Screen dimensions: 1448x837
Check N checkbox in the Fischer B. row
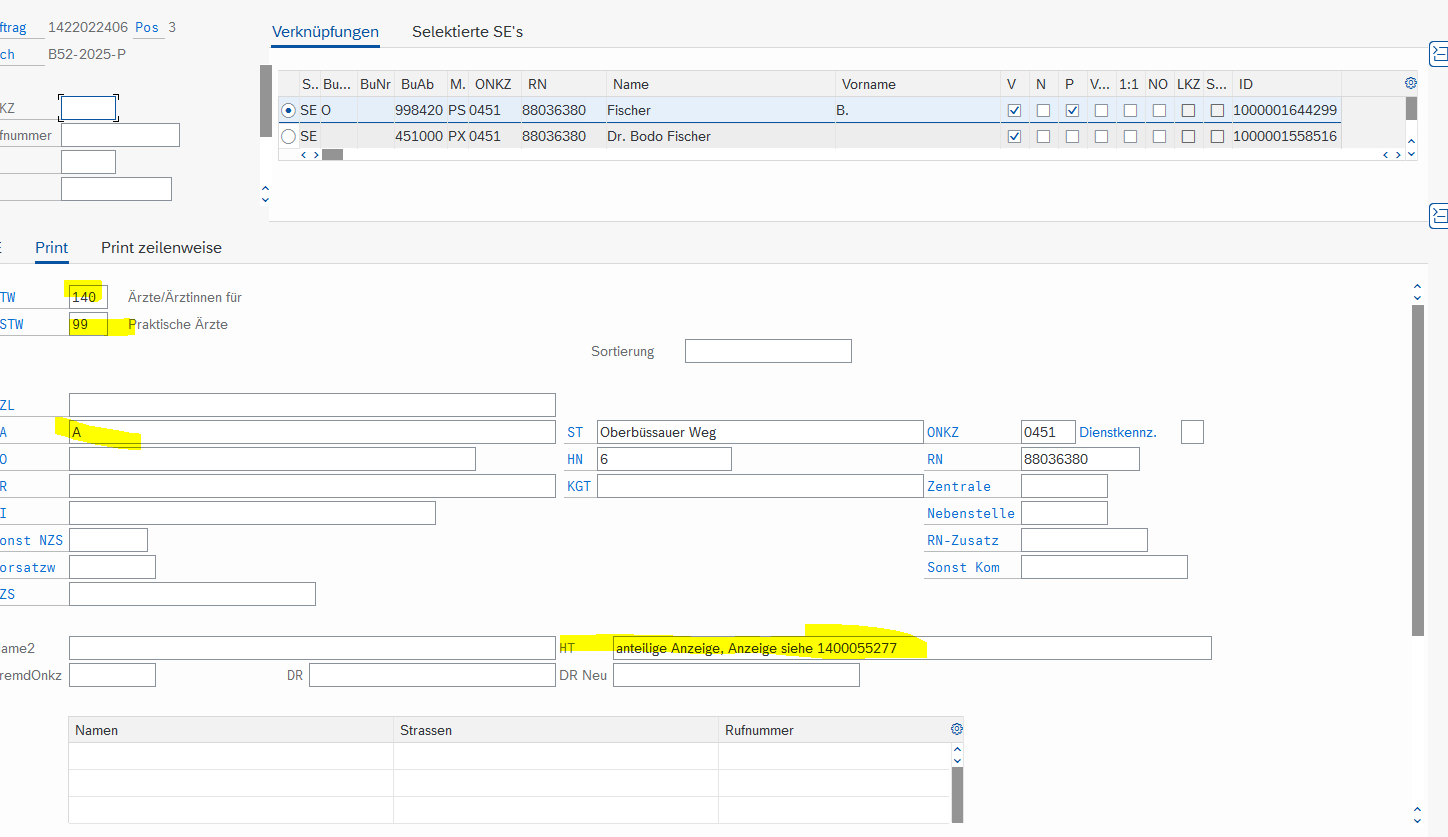point(1043,110)
